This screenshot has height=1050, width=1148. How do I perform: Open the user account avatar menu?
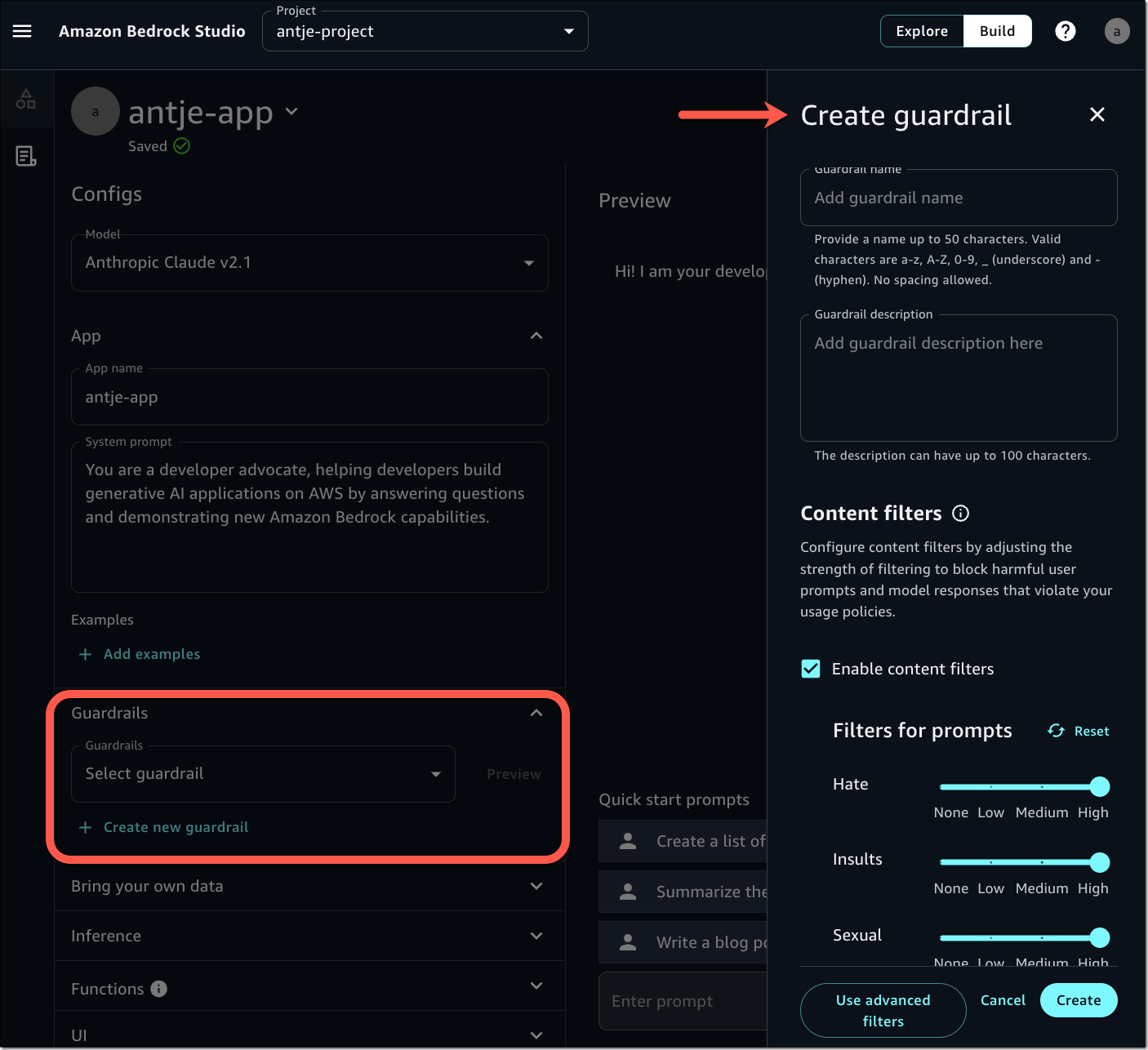pyautogui.click(x=1117, y=31)
